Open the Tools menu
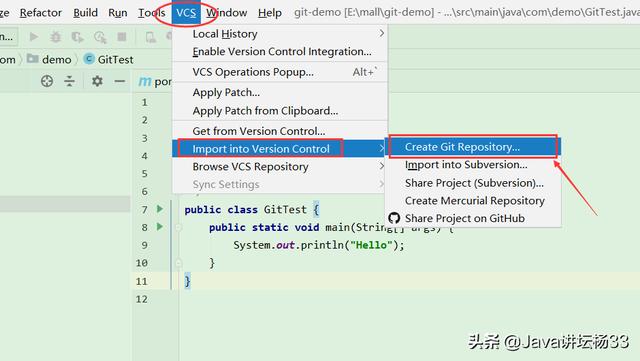Viewport: 640px width, 361px height. [x=151, y=13]
